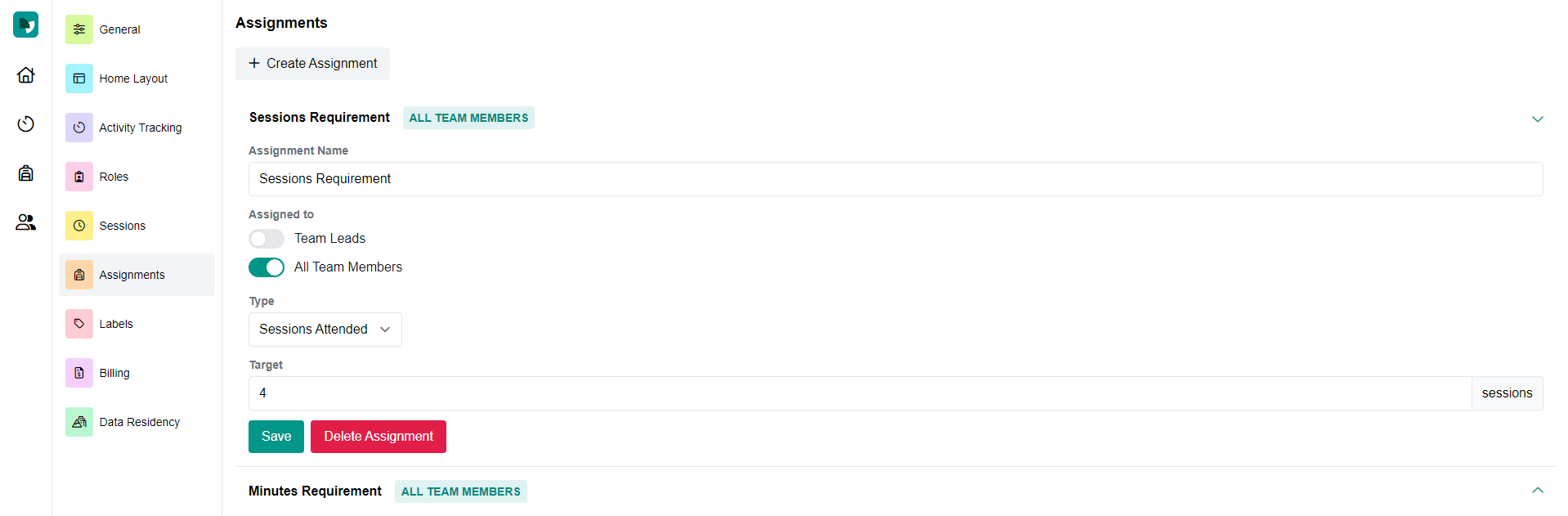Disable the All Team Members toggle

pyautogui.click(x=267, y=267)
